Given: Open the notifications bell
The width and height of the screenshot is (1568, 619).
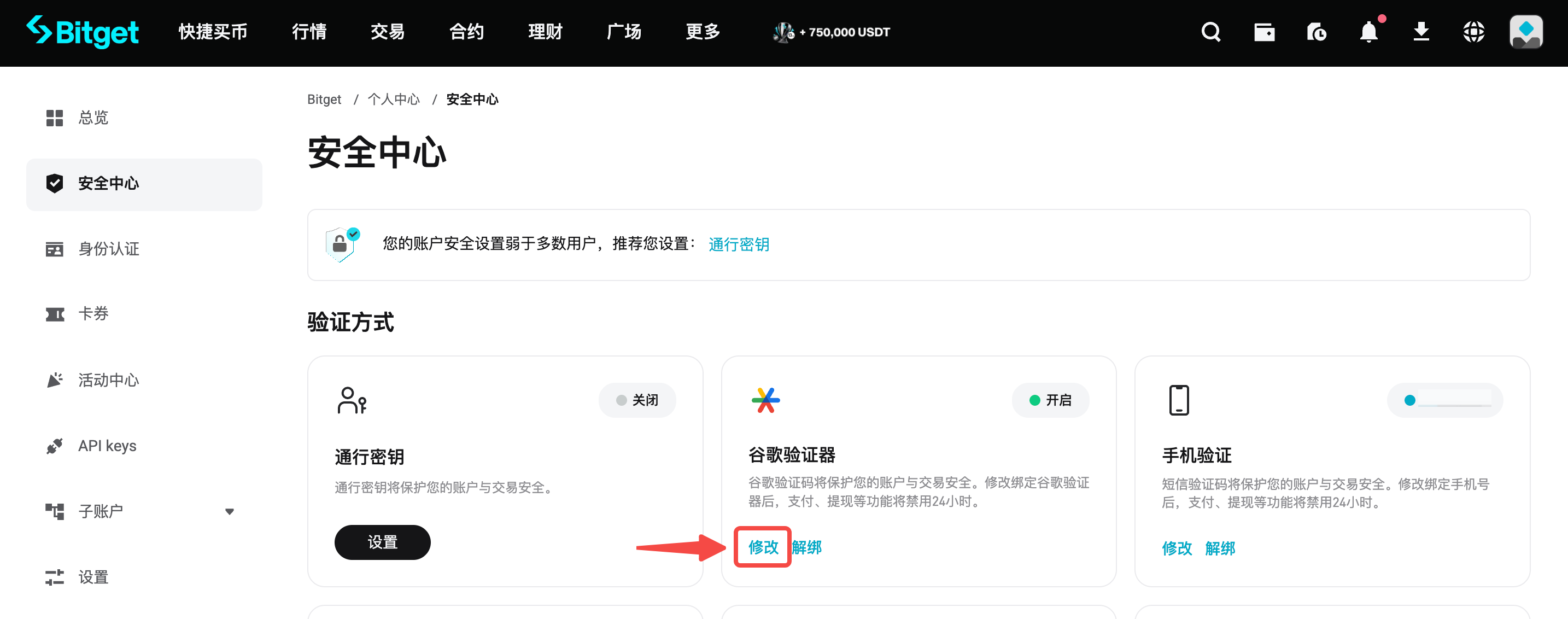Looking at the screenshot, I should [1368, 32].
